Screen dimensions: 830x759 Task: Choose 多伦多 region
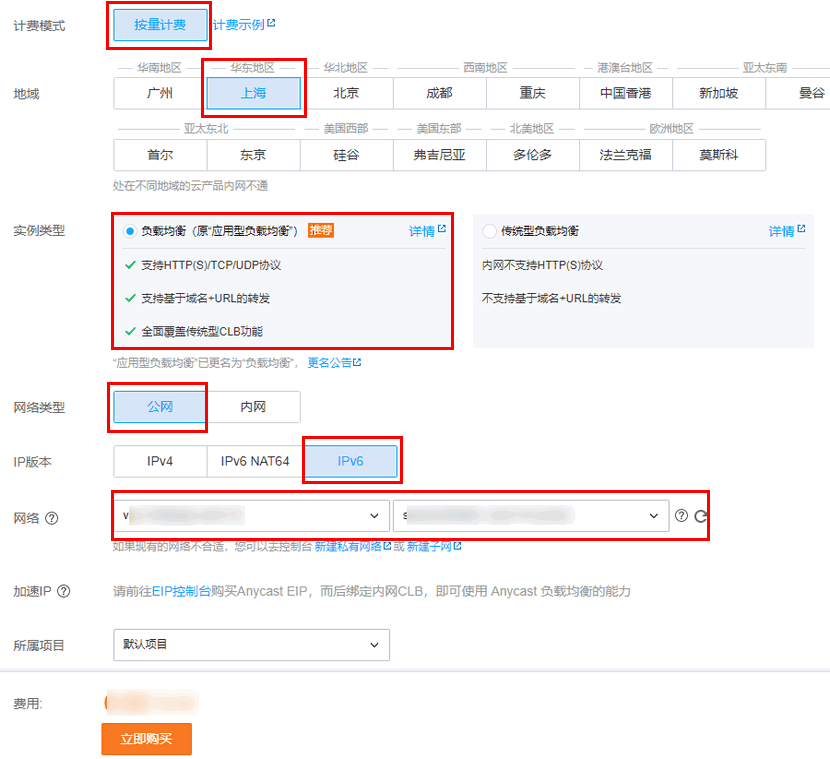click(533, 155)
